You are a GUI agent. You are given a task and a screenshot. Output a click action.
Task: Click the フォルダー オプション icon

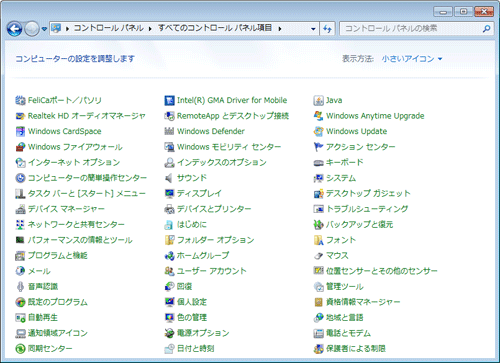(169, 240)
